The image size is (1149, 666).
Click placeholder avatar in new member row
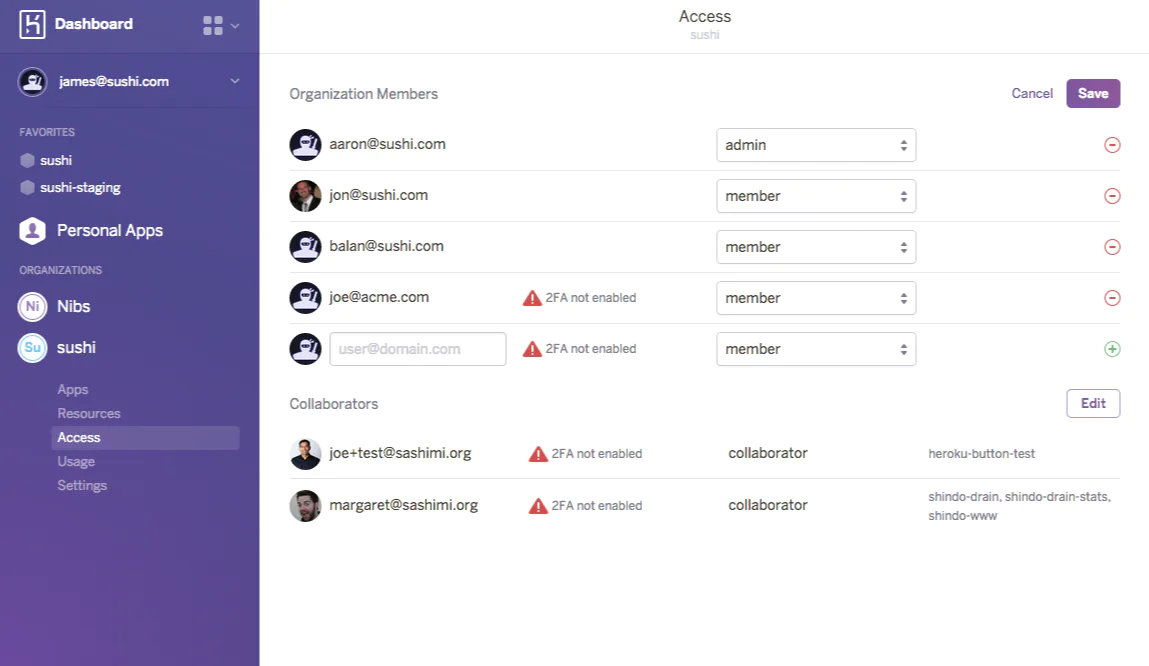(305, 349)
